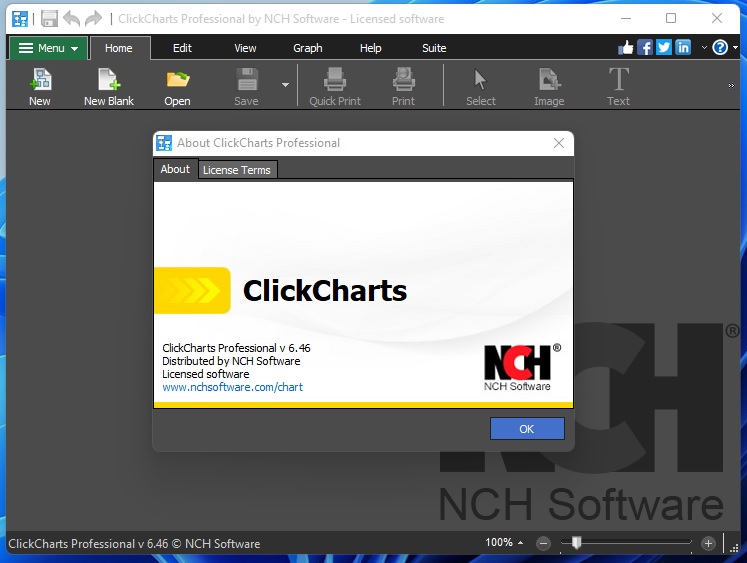Click the Image tool icon
This screenshot has width=747, height=563.
(x=549, y=87)
